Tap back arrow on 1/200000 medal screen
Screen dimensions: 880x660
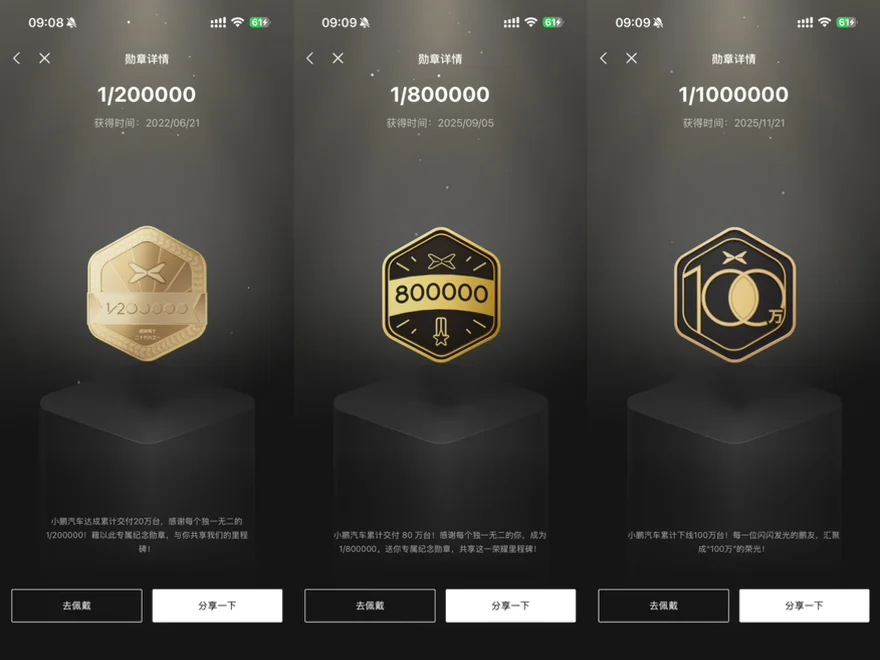coord(17,58)
